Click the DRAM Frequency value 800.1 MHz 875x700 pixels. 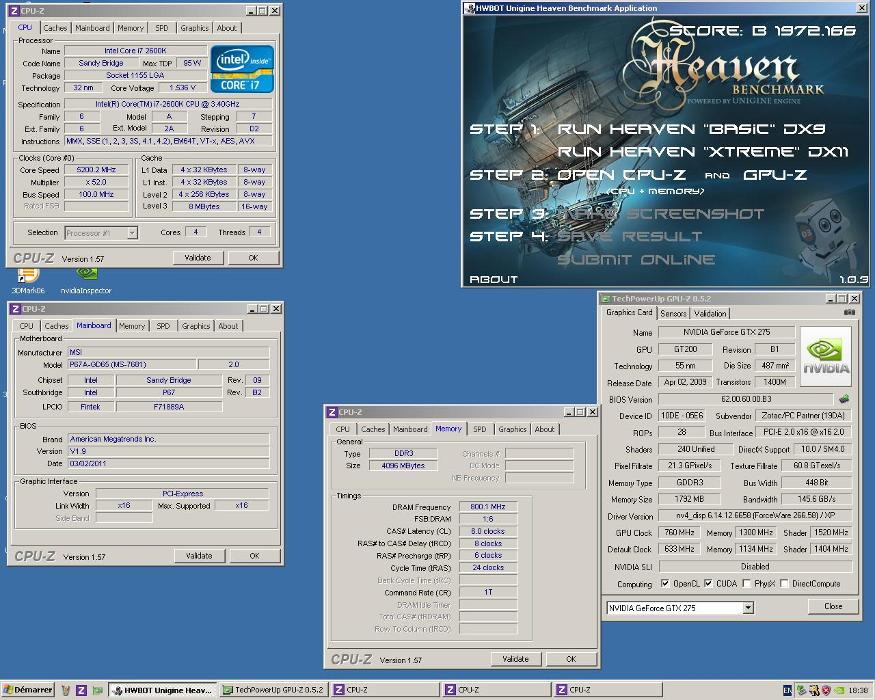coord(488,507)
